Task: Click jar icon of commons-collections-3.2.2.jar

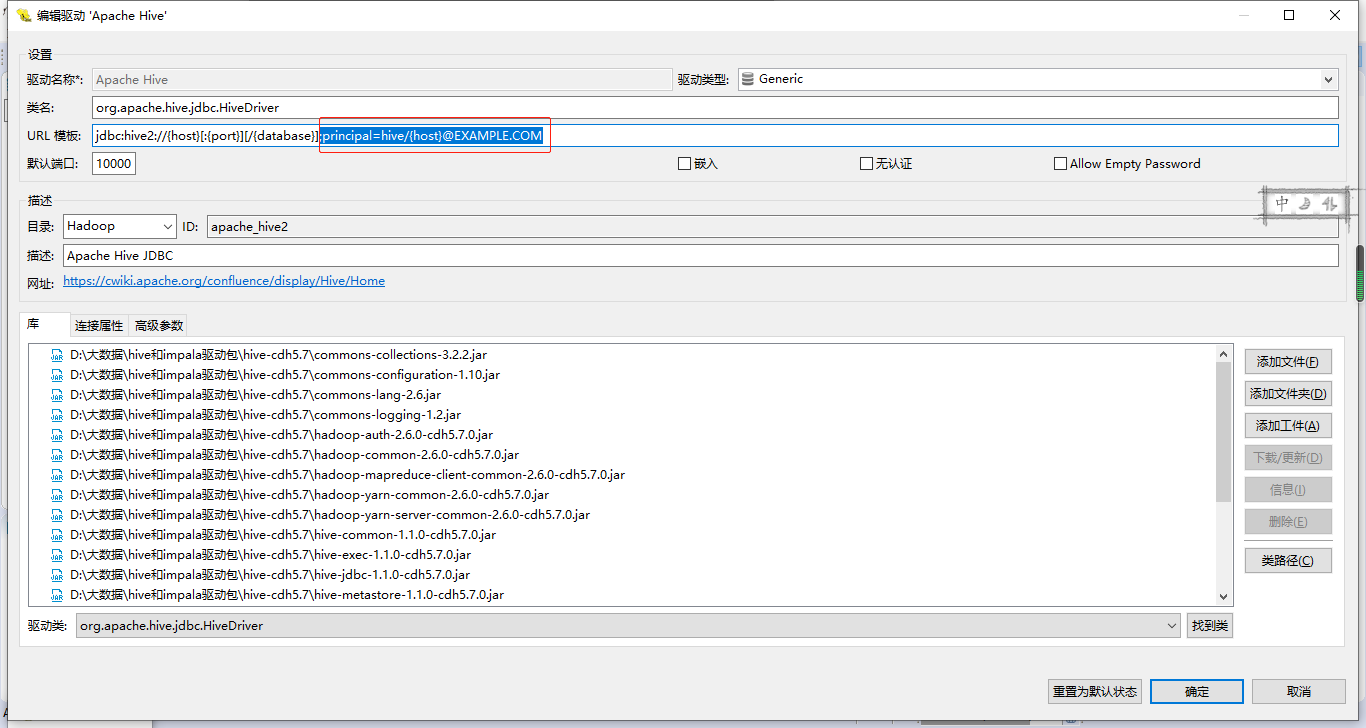Action: click(x=58, y=355)
